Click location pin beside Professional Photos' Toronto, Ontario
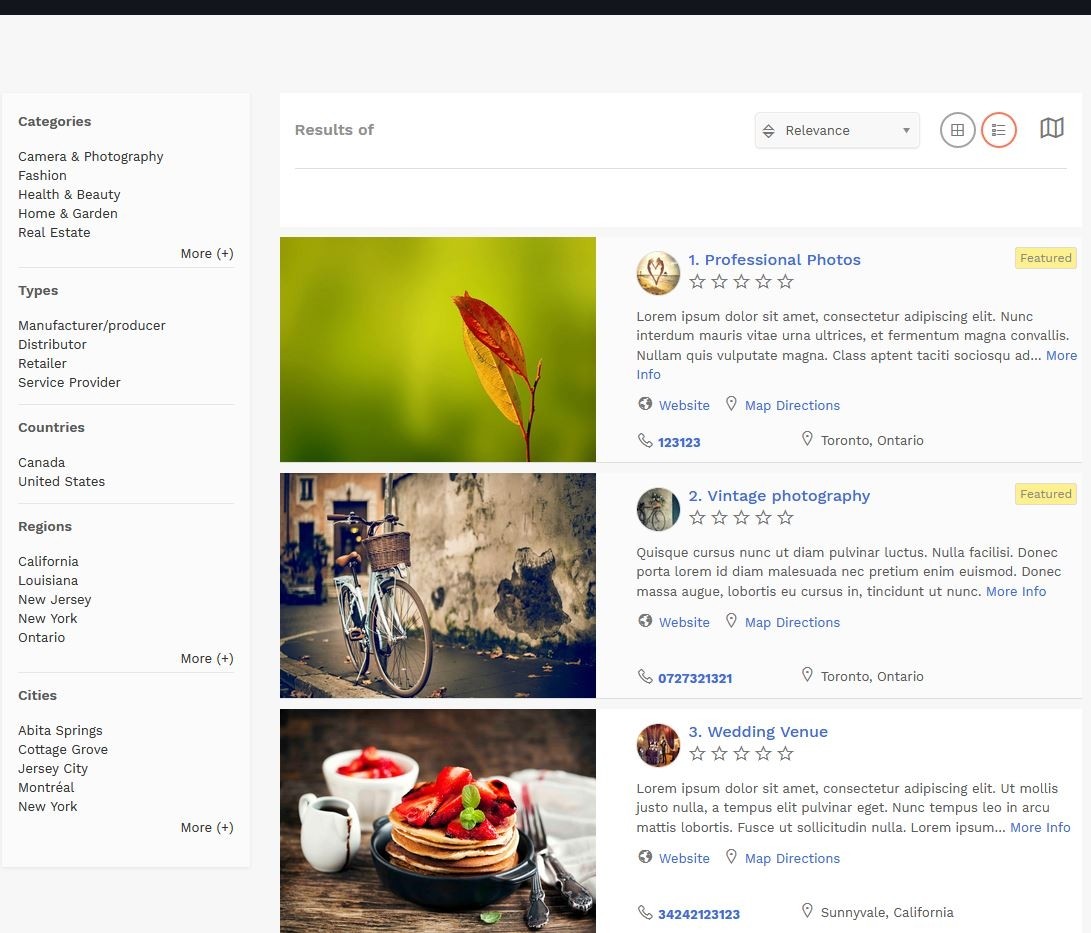Viewport: 1091px width, 933px height. pos(807,438)
